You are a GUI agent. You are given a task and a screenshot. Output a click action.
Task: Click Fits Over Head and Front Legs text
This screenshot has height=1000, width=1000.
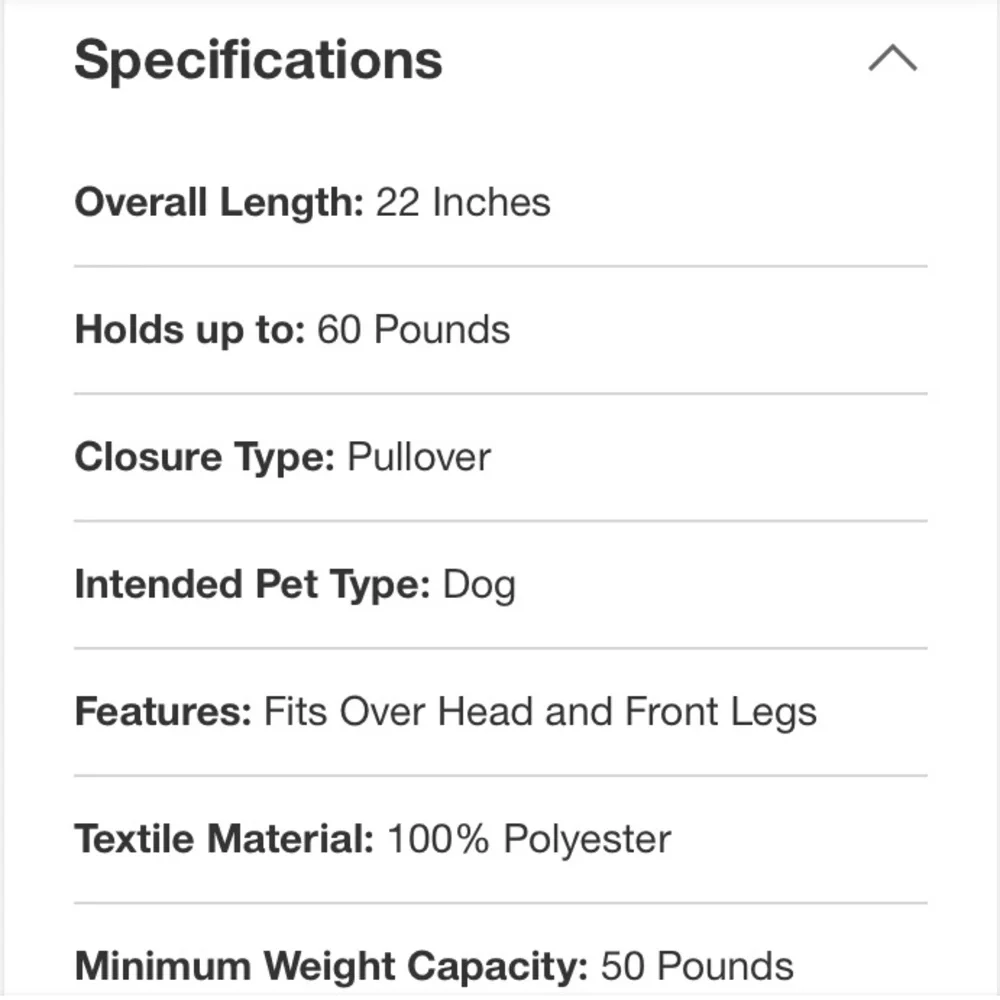(x=540, y=712)
